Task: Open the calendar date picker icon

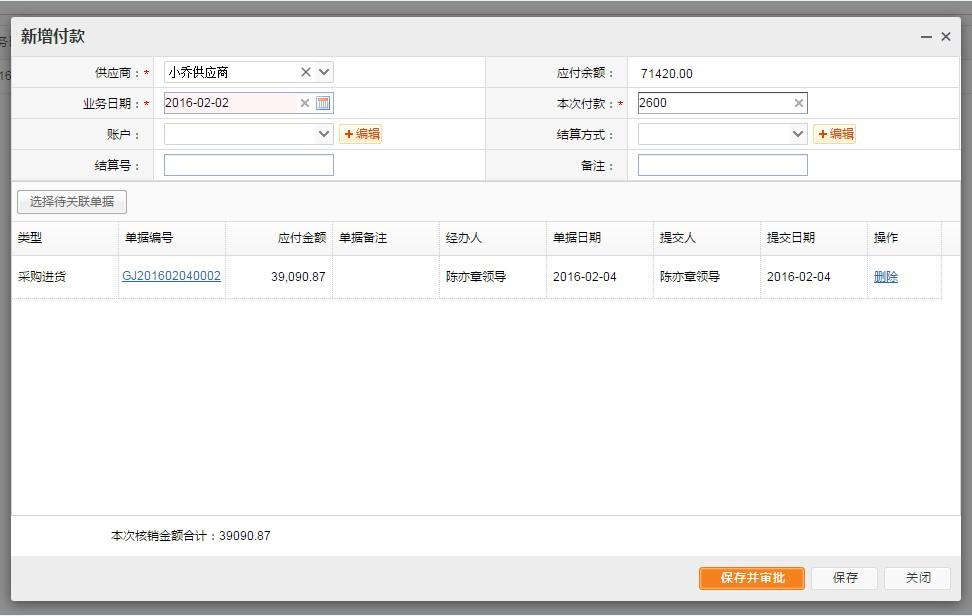Action: 323,103
